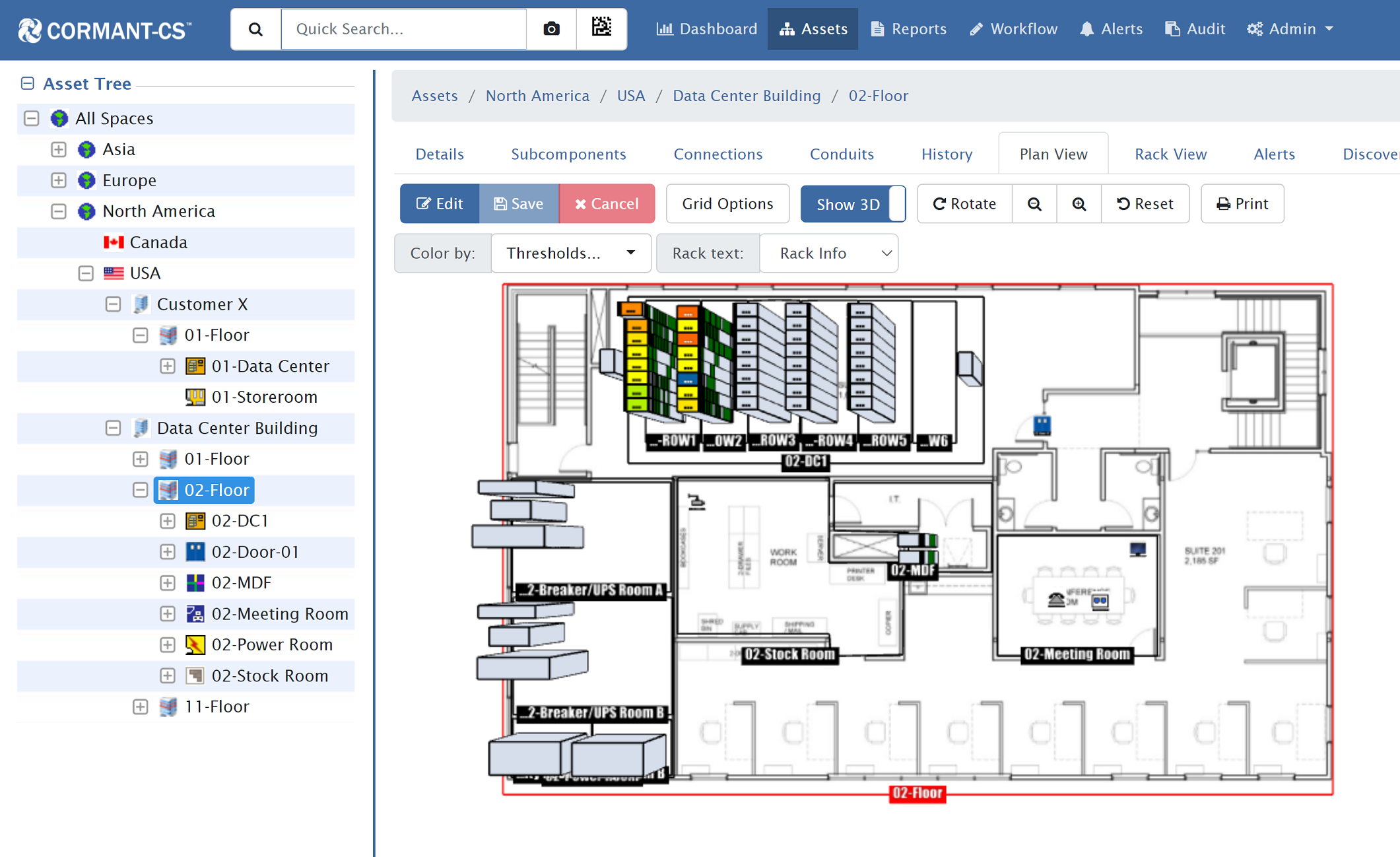This screenshot has height=857, width=1400.
Task: Open the Rack text dropdown
Action: click(829, 254)
